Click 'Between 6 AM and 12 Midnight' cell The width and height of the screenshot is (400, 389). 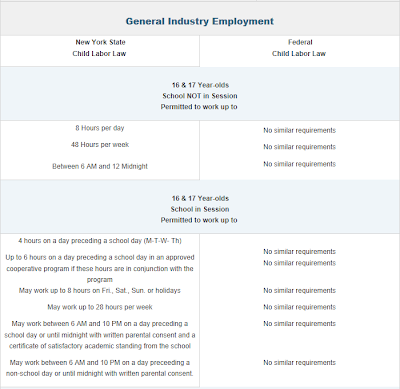(100, 166)
